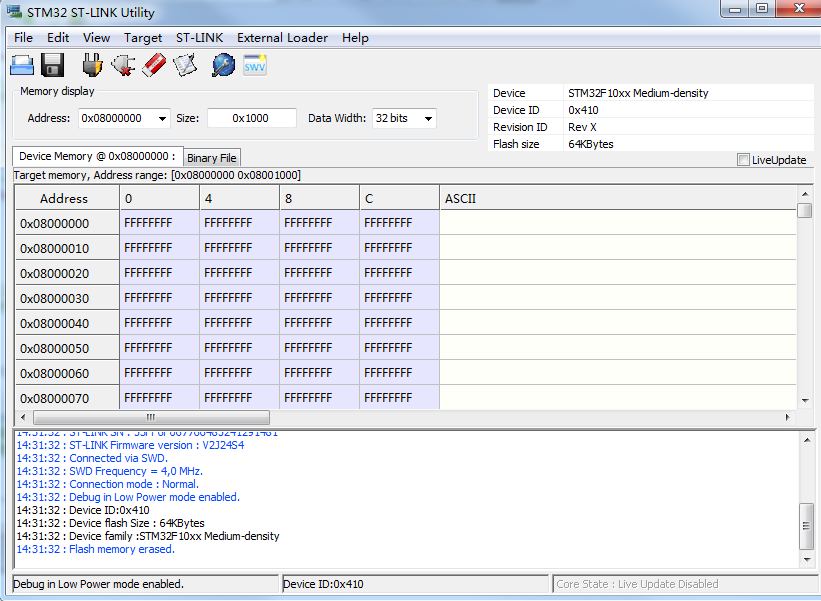Select row address 0x08000050
This screenshot has height=601, width=821.
(x=67, y=349)
